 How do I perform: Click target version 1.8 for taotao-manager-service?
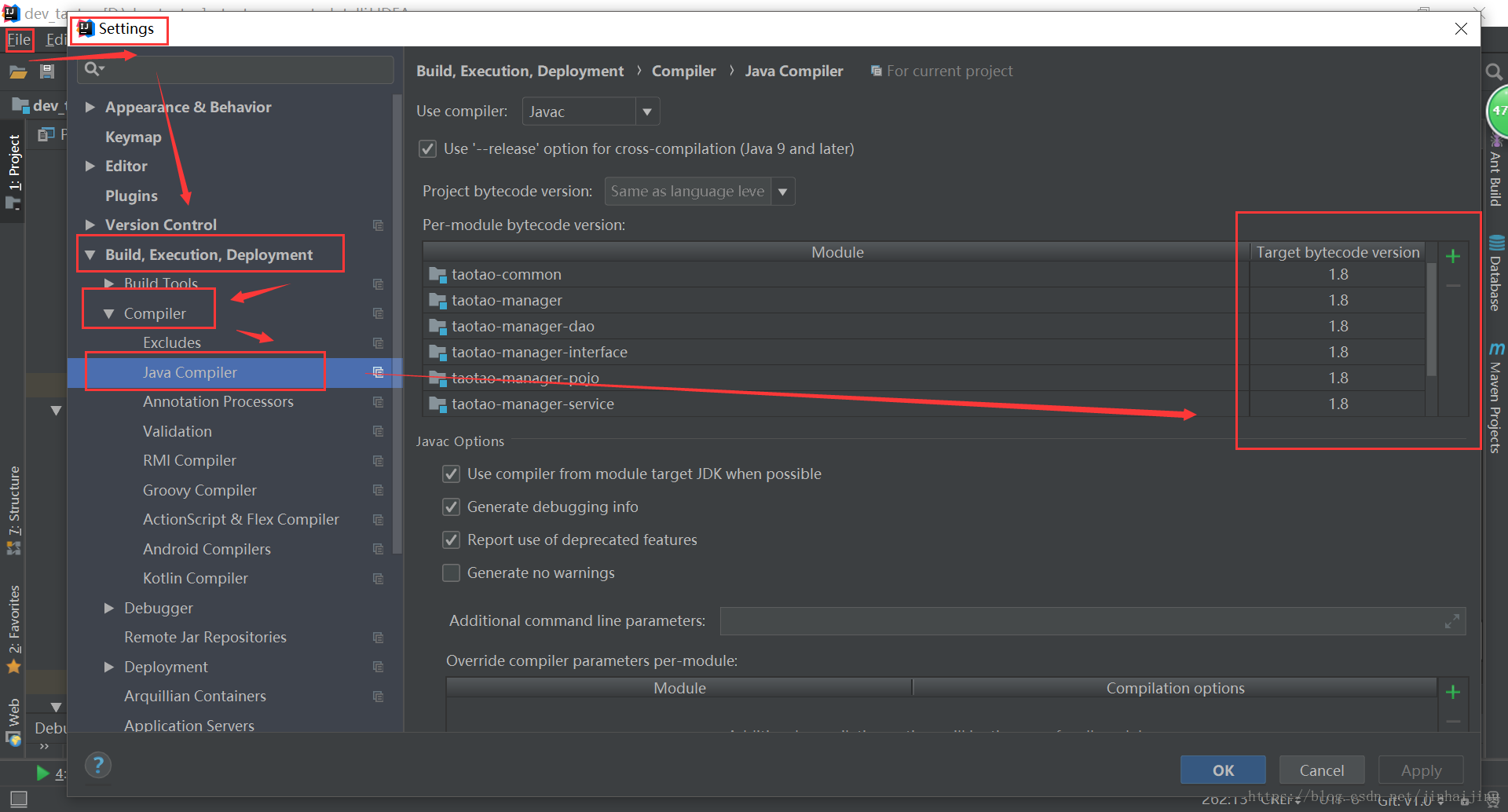(x=1338, y=404)
